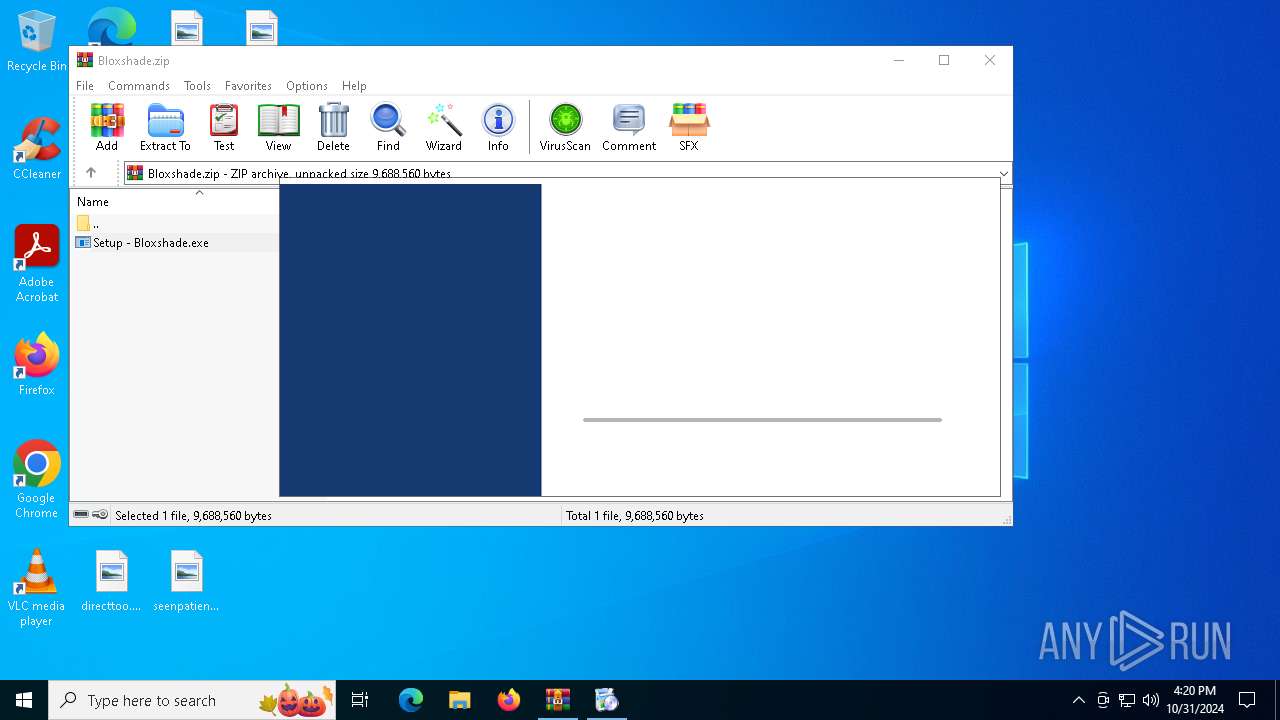Launch CCleaner from the desktop shortcut
The height and width of the screenshot is (720, 1280).
tap(37, 149)
